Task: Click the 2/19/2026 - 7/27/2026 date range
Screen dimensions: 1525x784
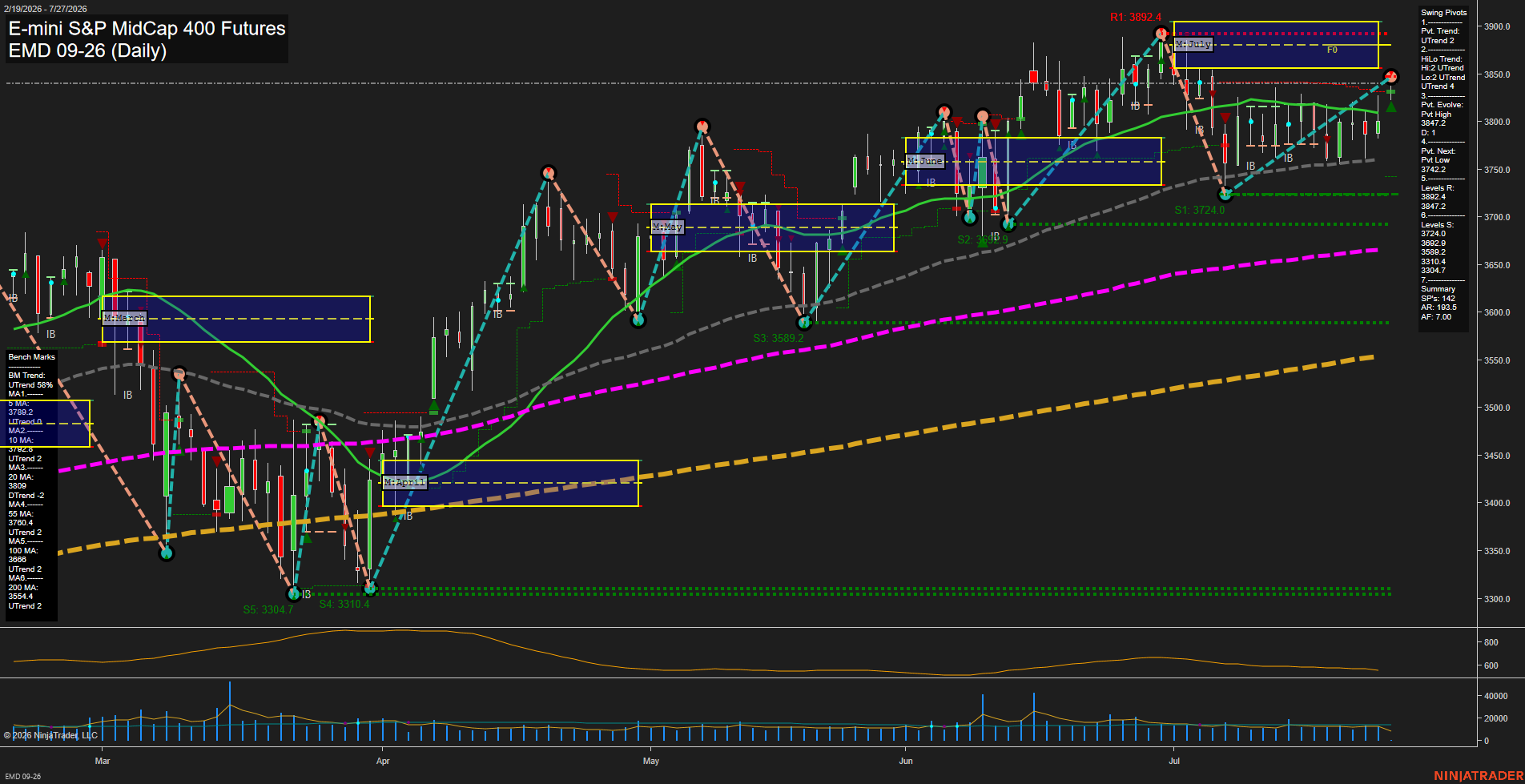Action: click(x=45, y=9)
